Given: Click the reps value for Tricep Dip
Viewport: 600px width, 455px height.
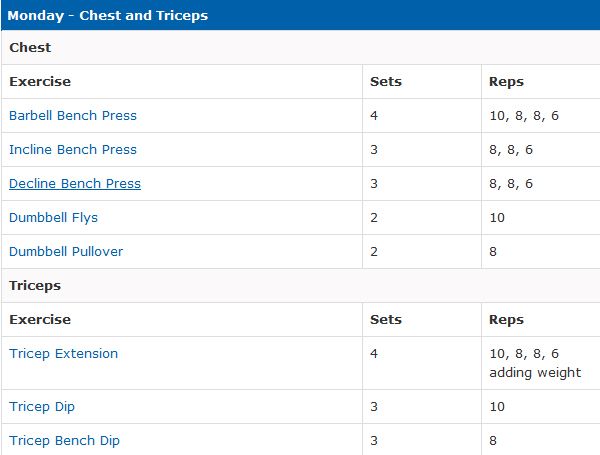Looking at the screenshot, I should pyautogui.click(x=497, y=407).
